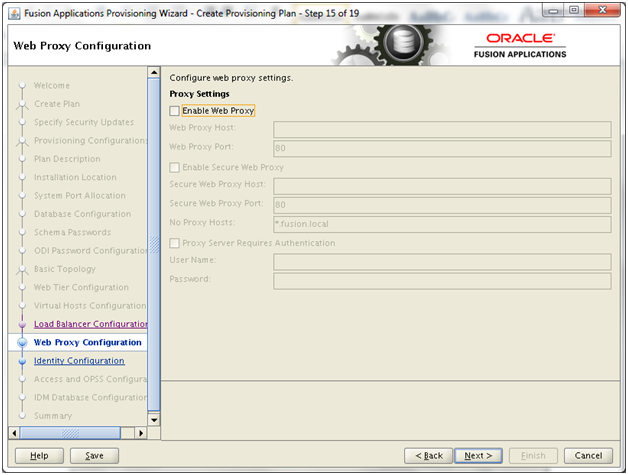Screen dimensions: 628x475
Task: Click the horizontal scroll right arrow
Action: (x=141, y=433)
